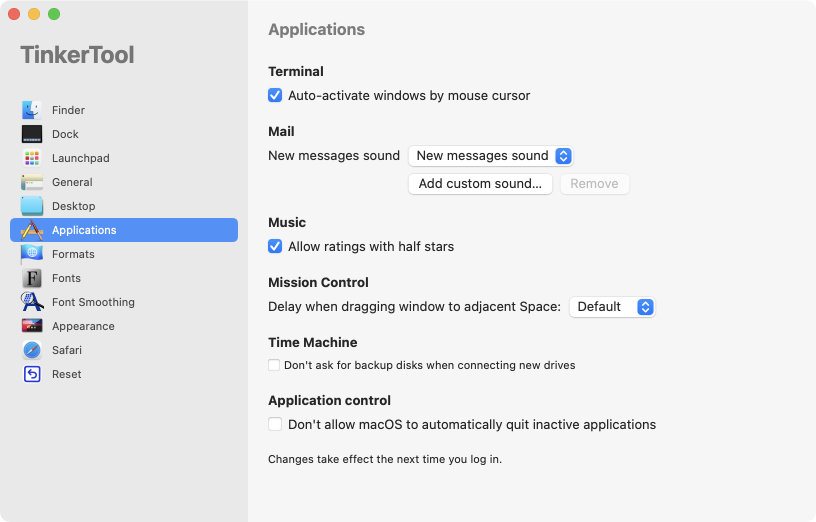Click the Mail section heading
Screen dimensions: 816x522
281,131
